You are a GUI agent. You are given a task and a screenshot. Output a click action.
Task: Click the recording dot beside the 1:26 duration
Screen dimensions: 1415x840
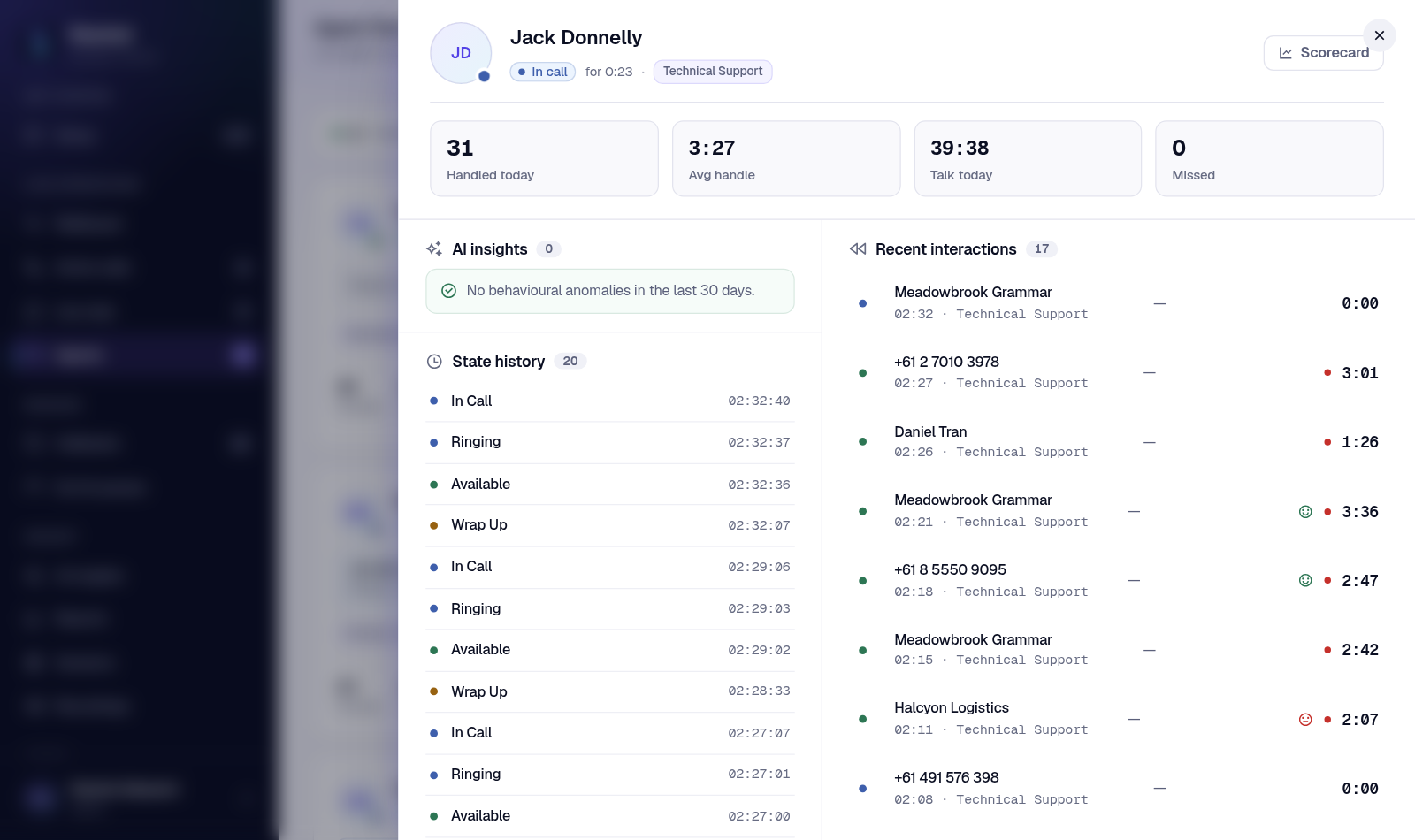(1327, 442)
